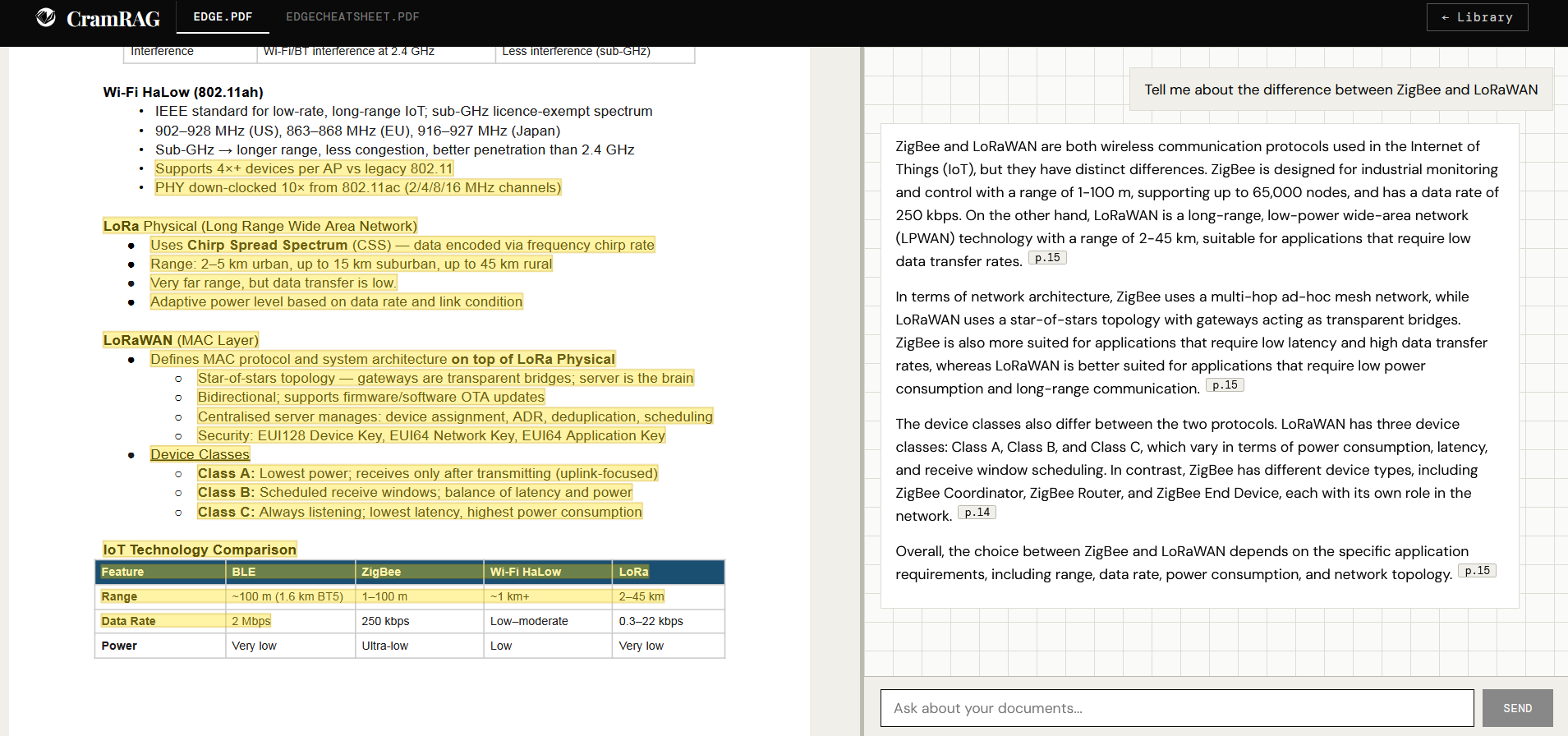Click the 'Class A: Lowest power' line

(x=428, y=473)
